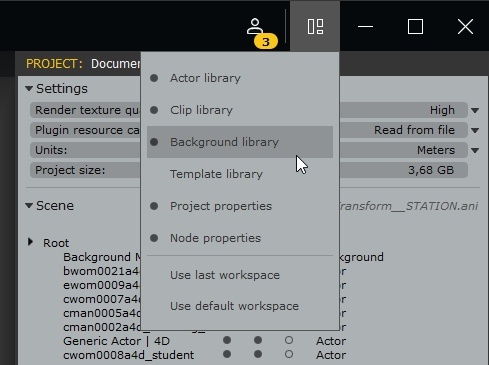Minimize the application window
489x365 pixels.
tap(365, 26)
